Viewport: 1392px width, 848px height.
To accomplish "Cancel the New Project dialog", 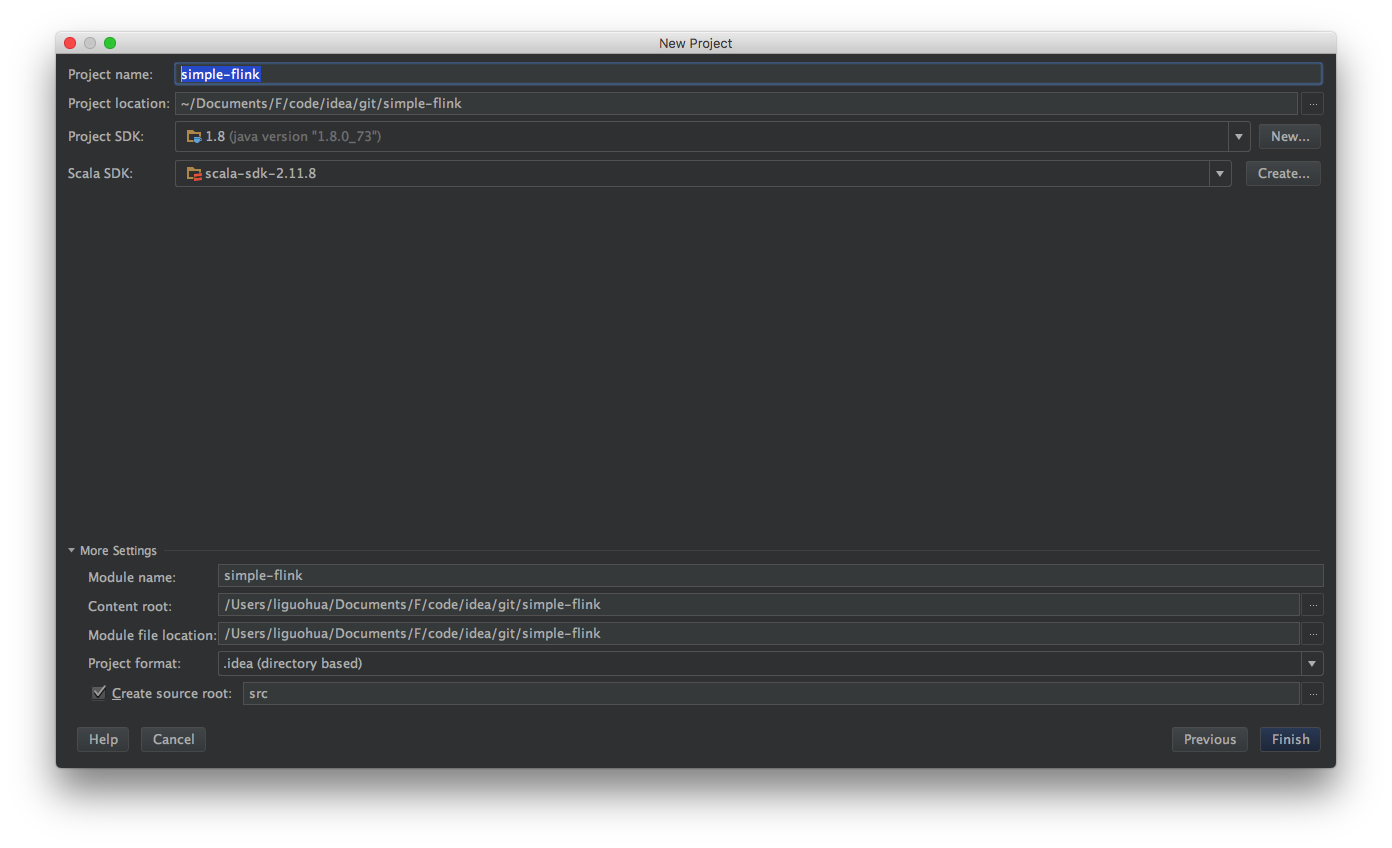I will (173, 739).
